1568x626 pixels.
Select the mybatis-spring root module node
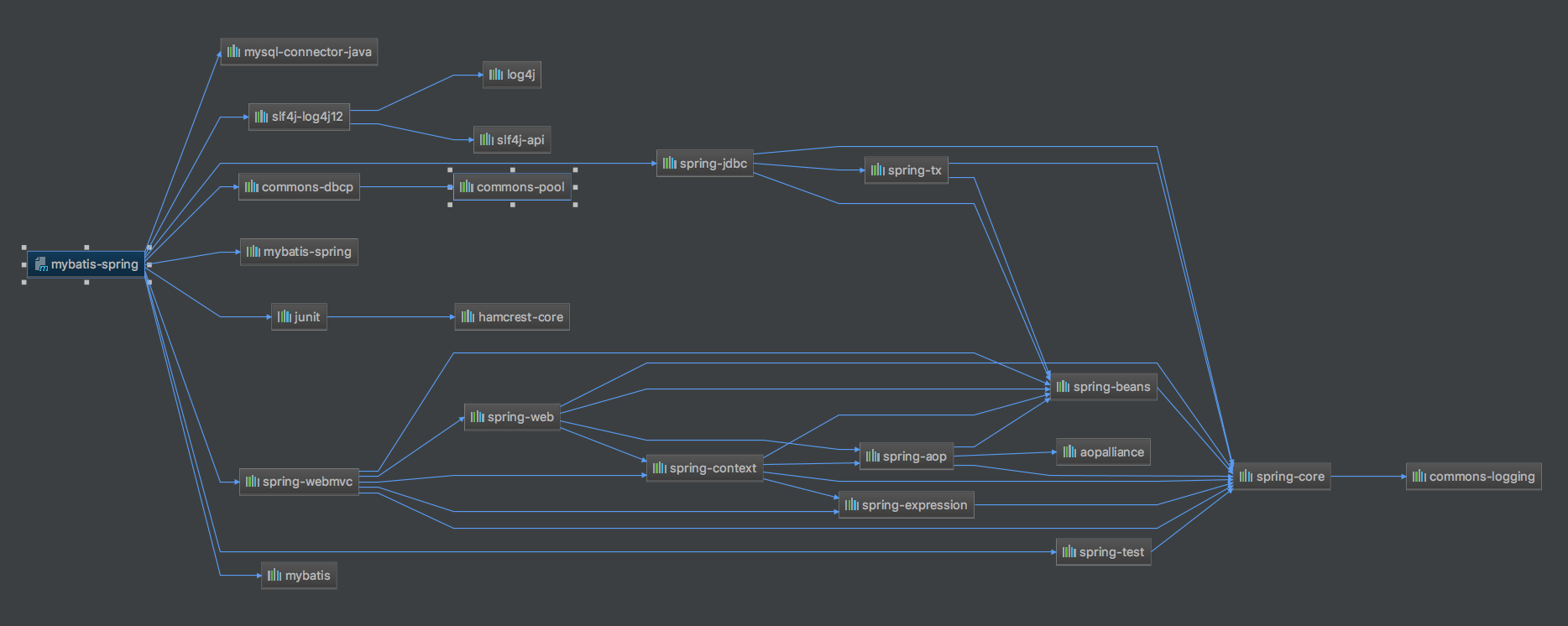tap(86, 264)
